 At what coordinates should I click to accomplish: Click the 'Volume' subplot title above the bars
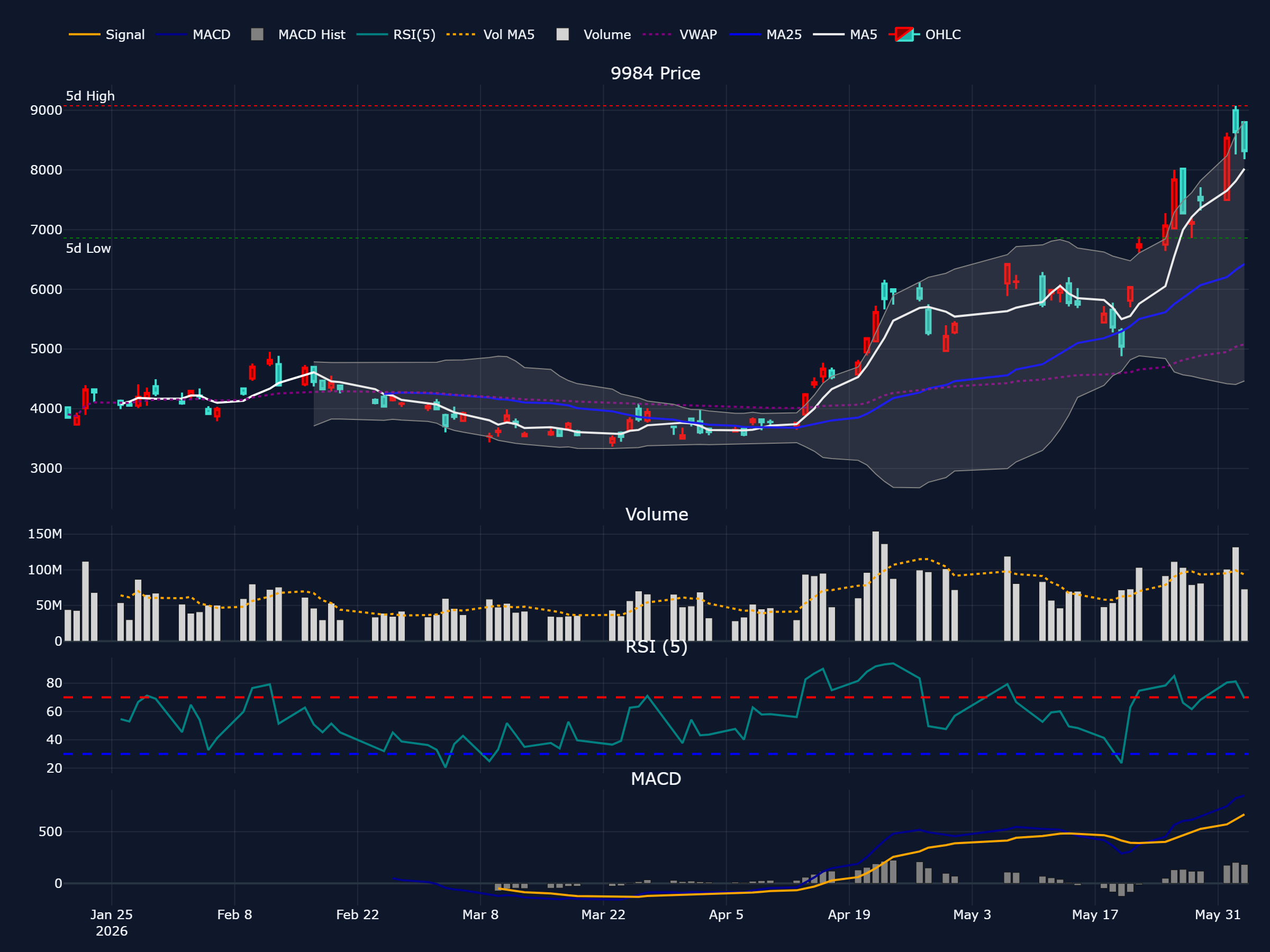[656, 514]
